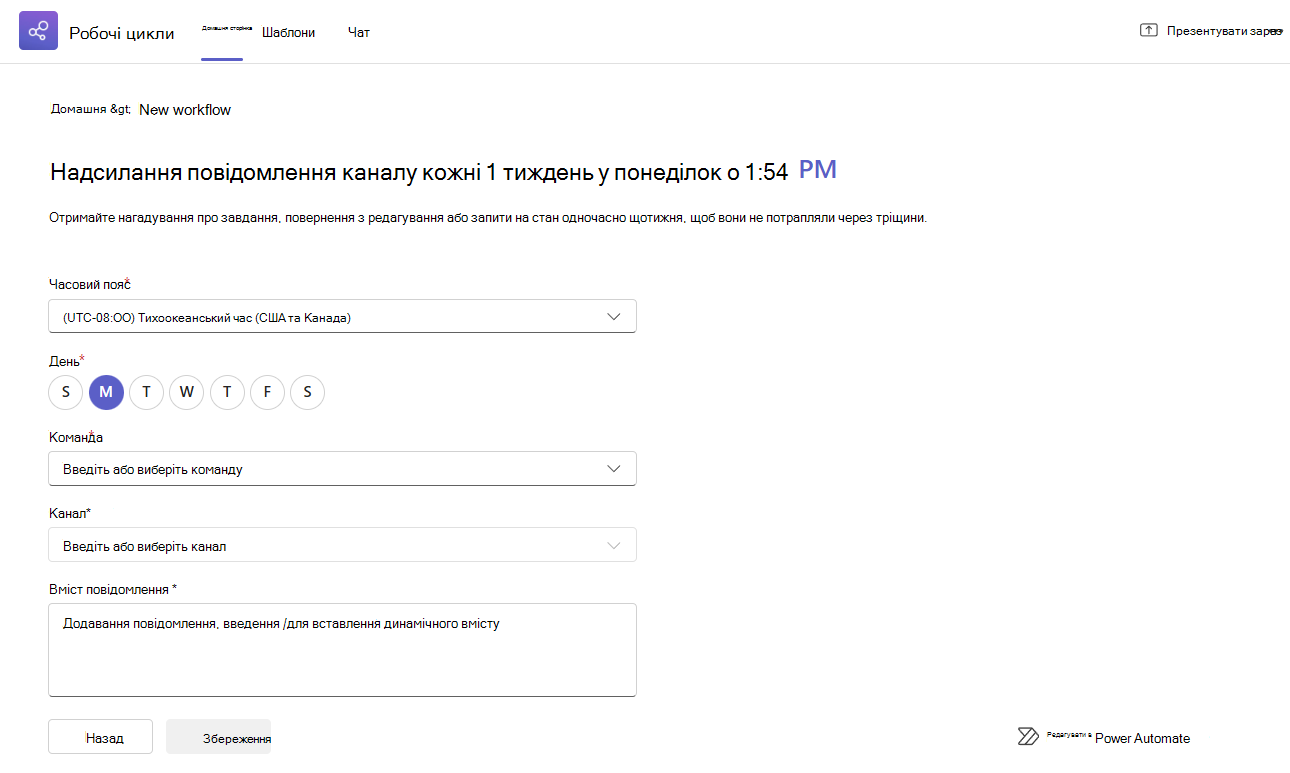
Task: Click the Робочі цикли app title
Action: 122,33
